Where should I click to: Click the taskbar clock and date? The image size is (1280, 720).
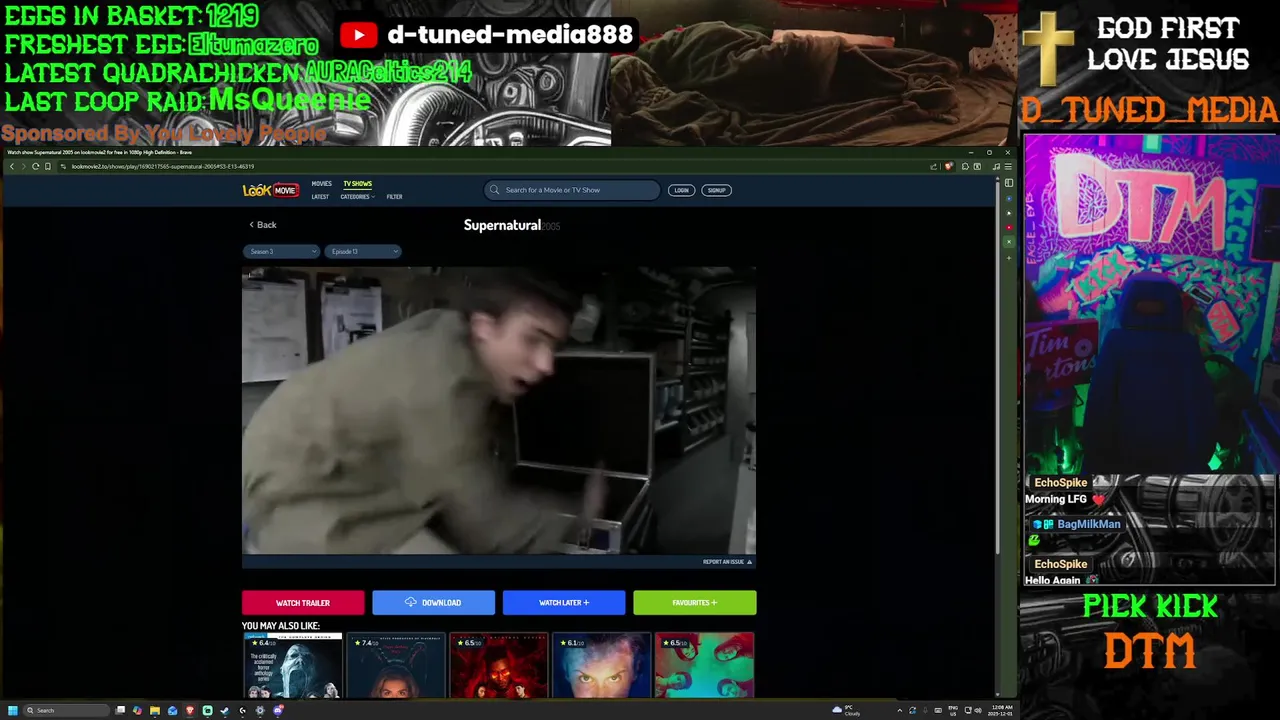[1001, 710]
